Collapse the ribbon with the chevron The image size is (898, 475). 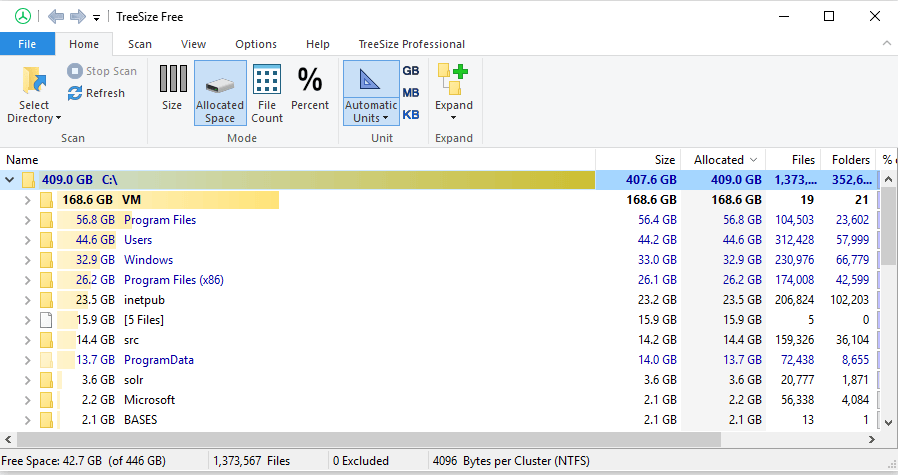pos(887,43)
